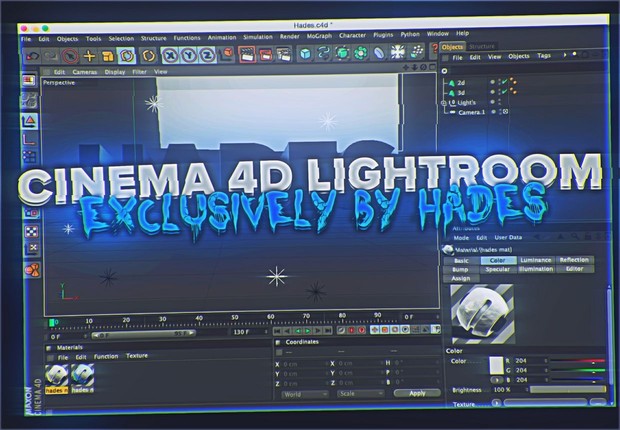This screenshot has width=620, height=430.
Task: Click the red question mark help icon
Action: click(435, 49)
